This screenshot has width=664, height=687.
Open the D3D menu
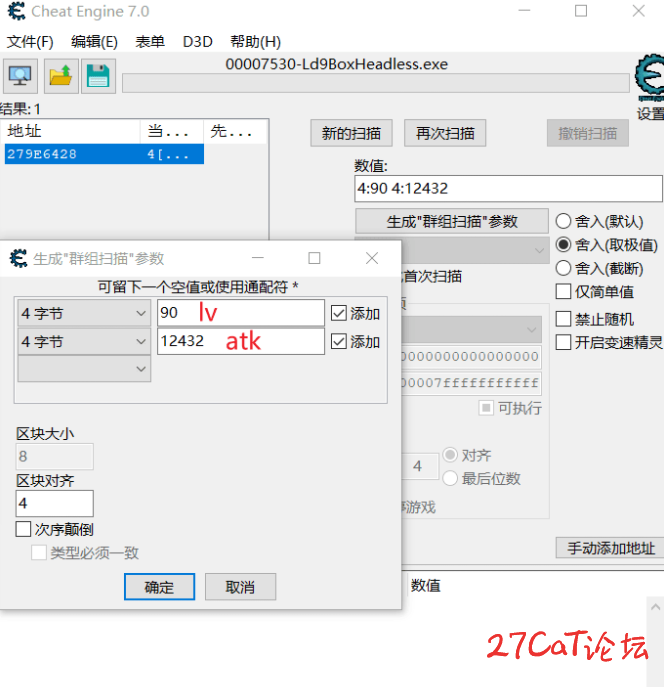pos(198,42)
